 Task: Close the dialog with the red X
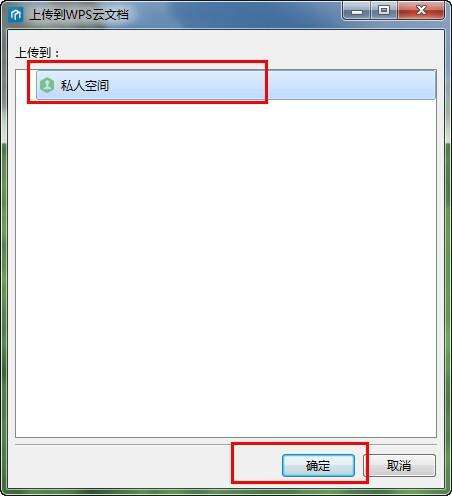click(x=421, y=11)
